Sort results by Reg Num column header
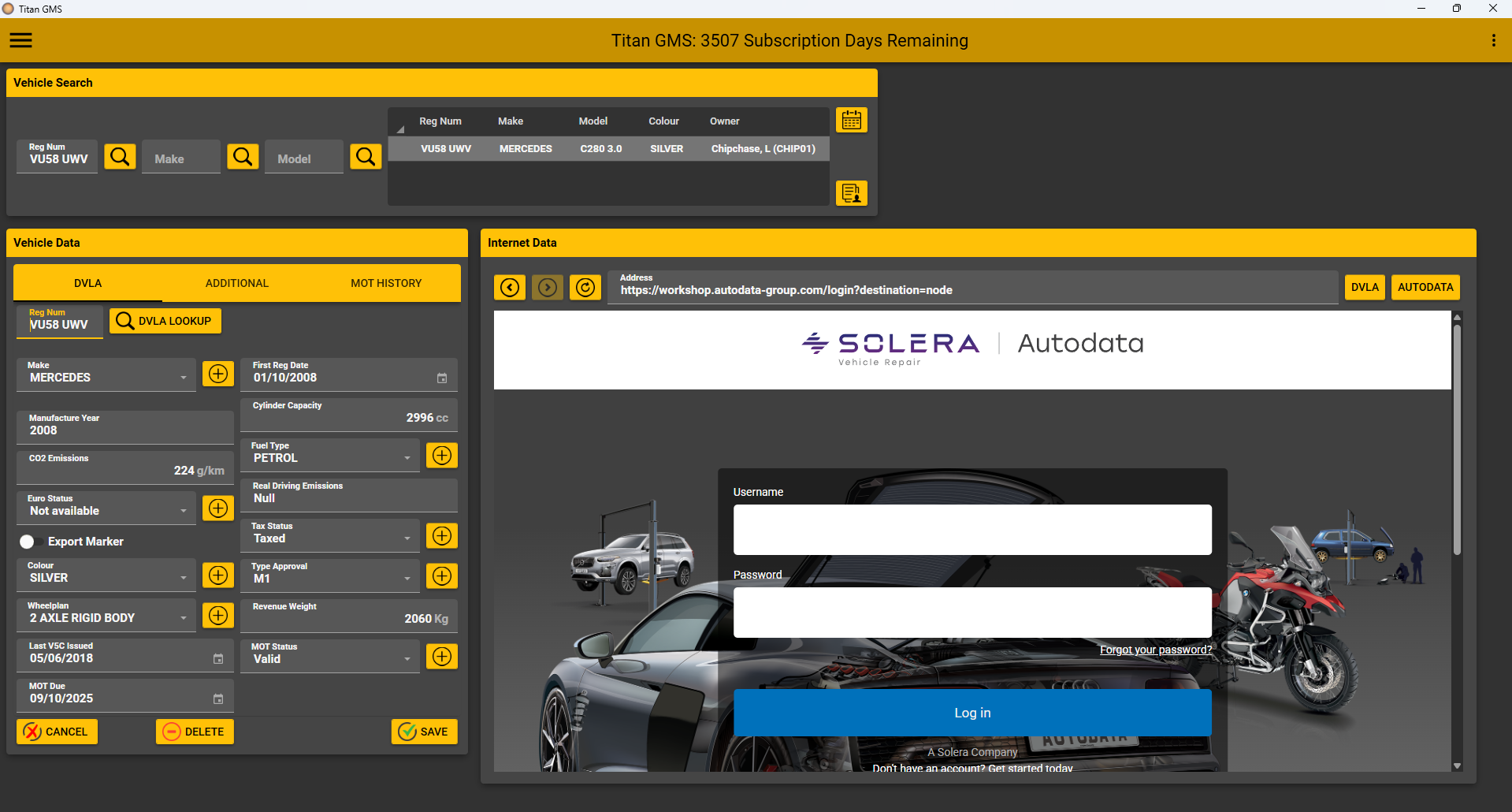This screenshot has width=1512, height=812. click(440, 121)
